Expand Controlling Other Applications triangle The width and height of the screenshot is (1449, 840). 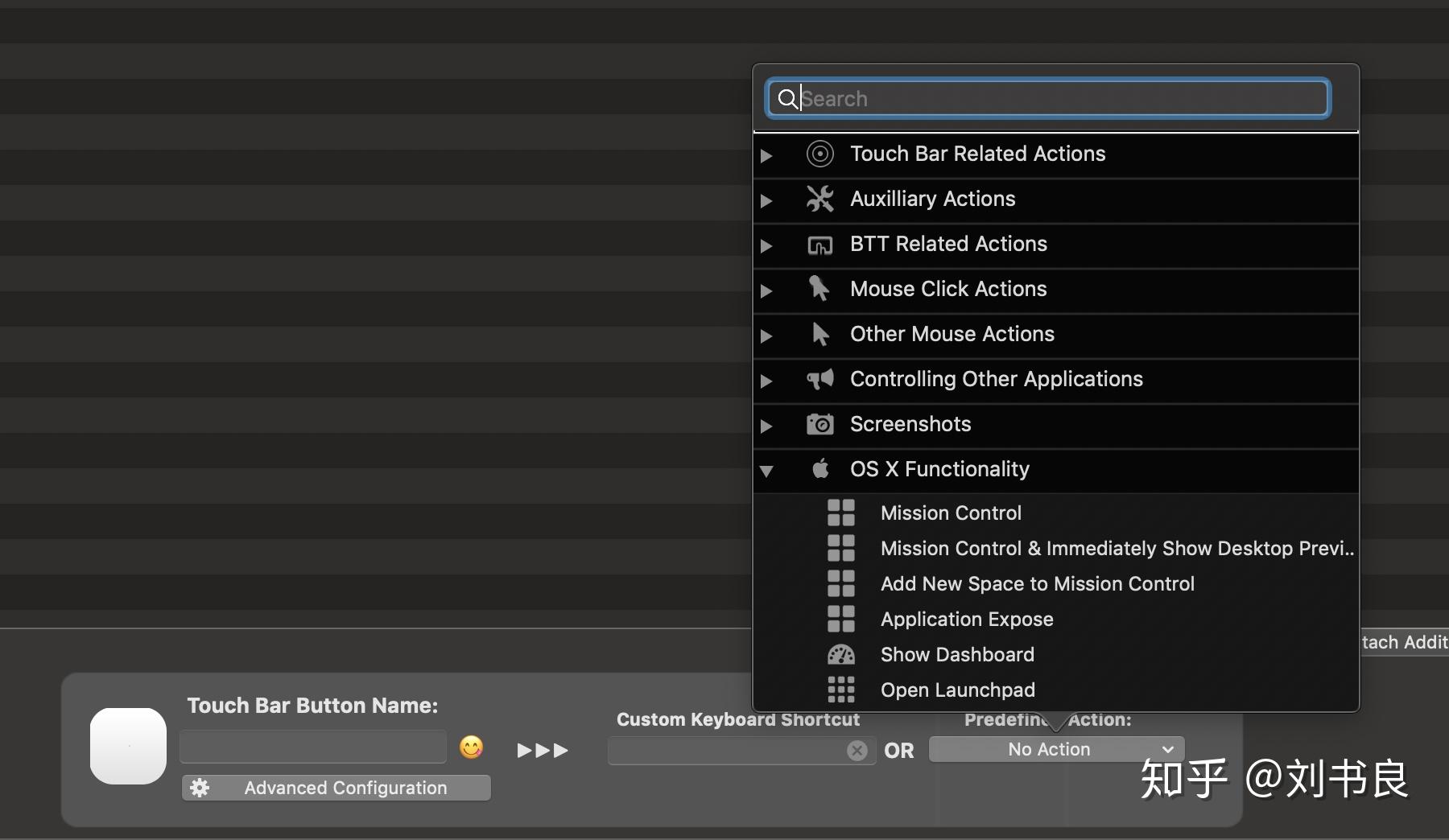click(x=766, y=381)
